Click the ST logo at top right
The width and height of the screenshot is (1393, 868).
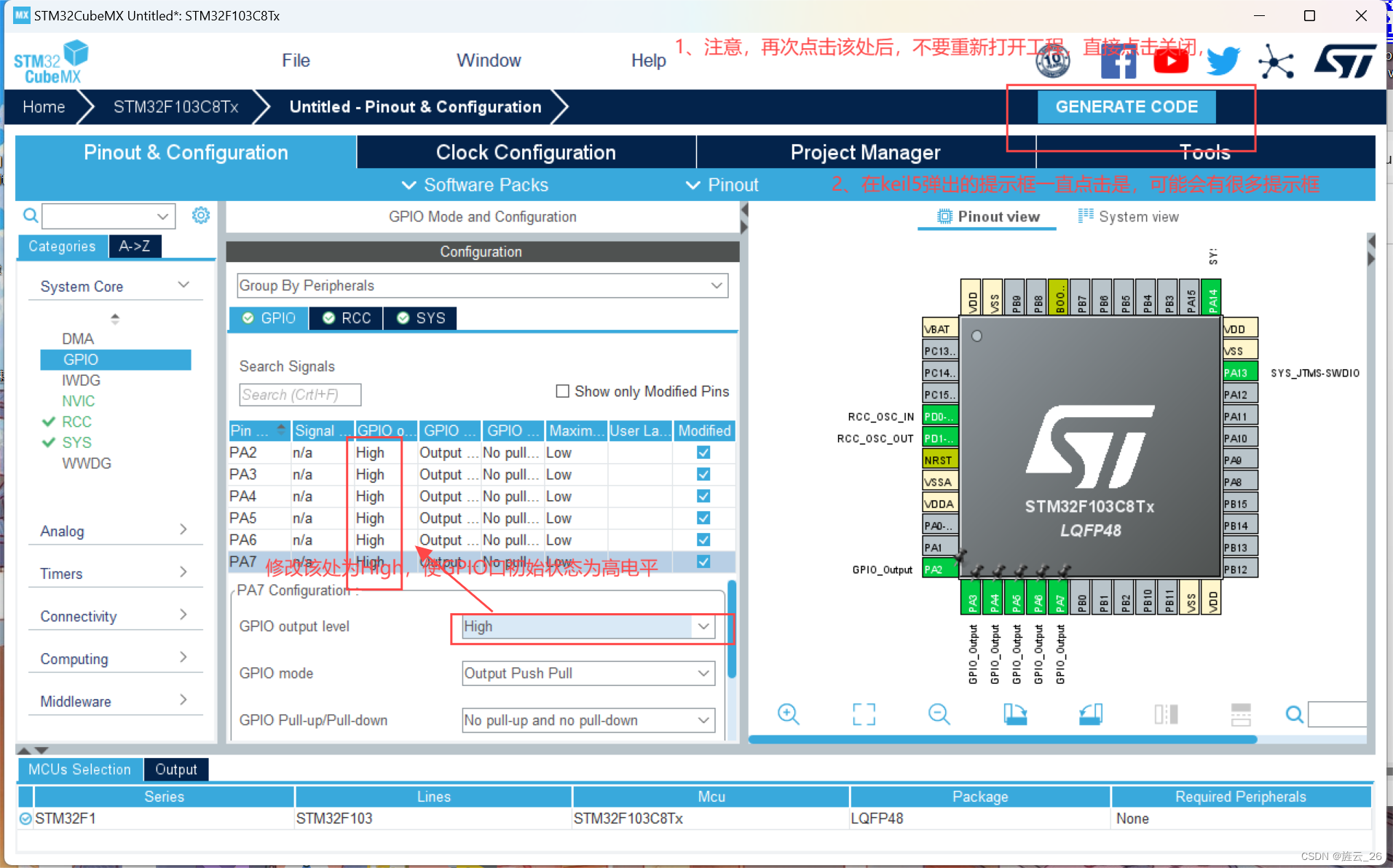pos(1344,61)
